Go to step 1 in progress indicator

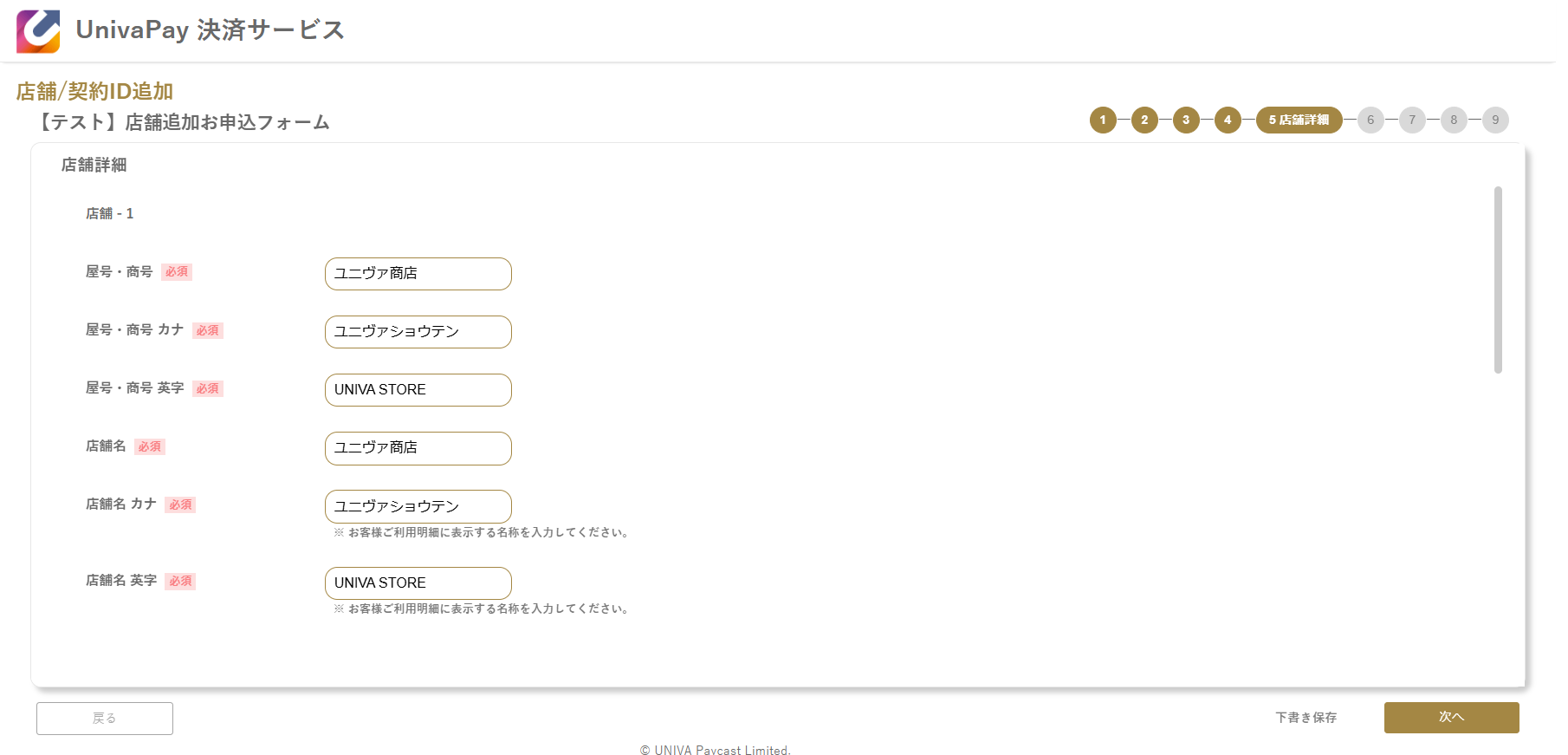(x=1103, y=120)
